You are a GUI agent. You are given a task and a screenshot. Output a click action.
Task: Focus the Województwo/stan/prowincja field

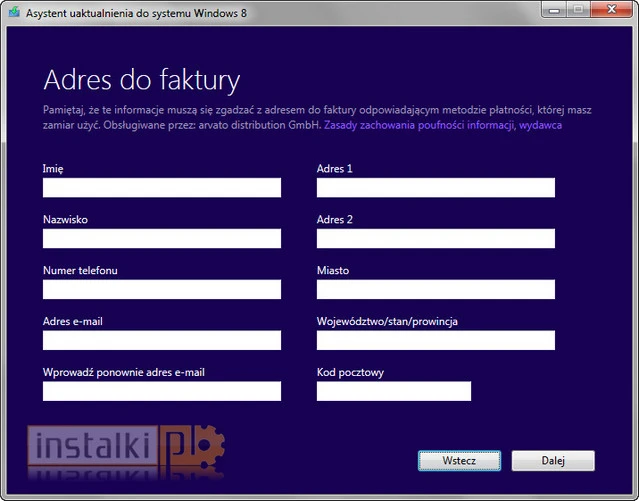pos(435,340)
